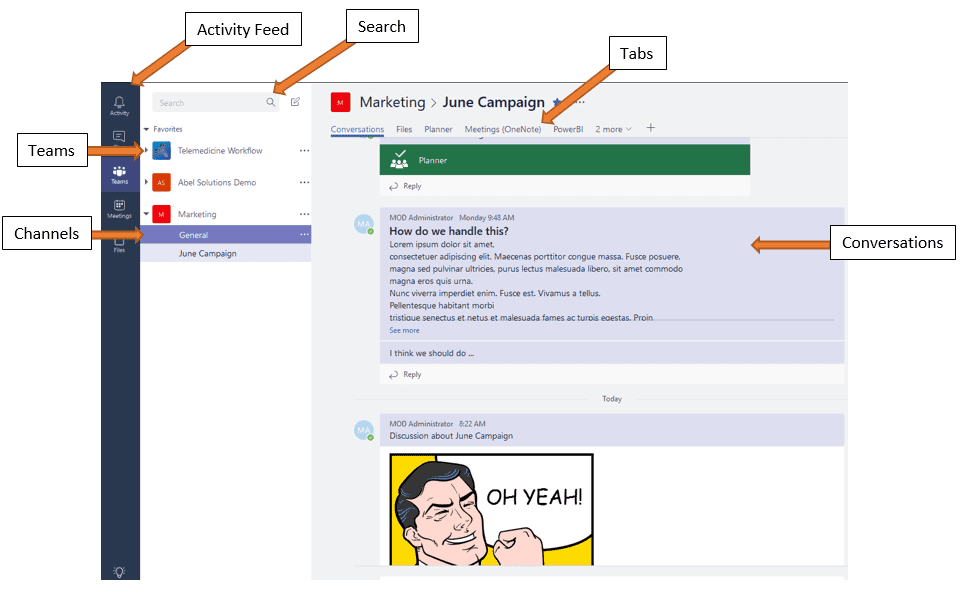The width and height of the screenshot is (960, 607).
Task: Click MA avatar beside Discussion about June Campaign
Action: 364,430
